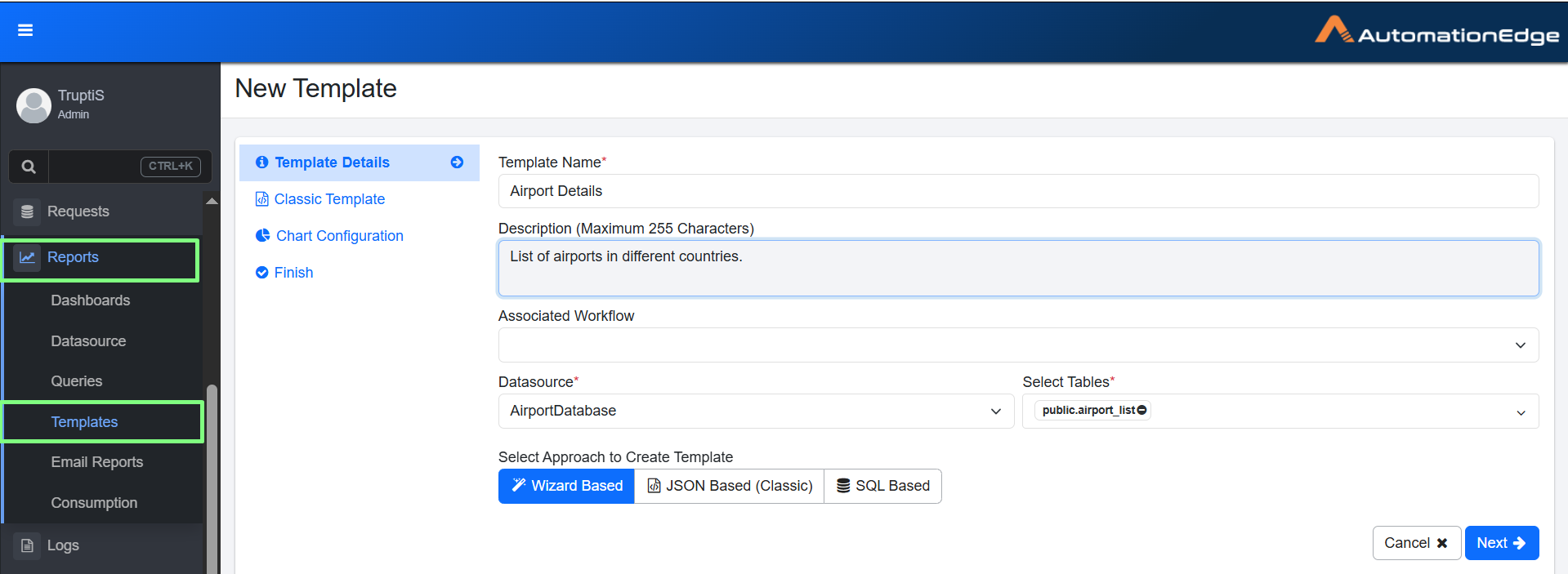Image resolution: width=1568 pixels, height=574 pixels.
Task: Go to Classic Template step
Action: [x=329, y=199]
